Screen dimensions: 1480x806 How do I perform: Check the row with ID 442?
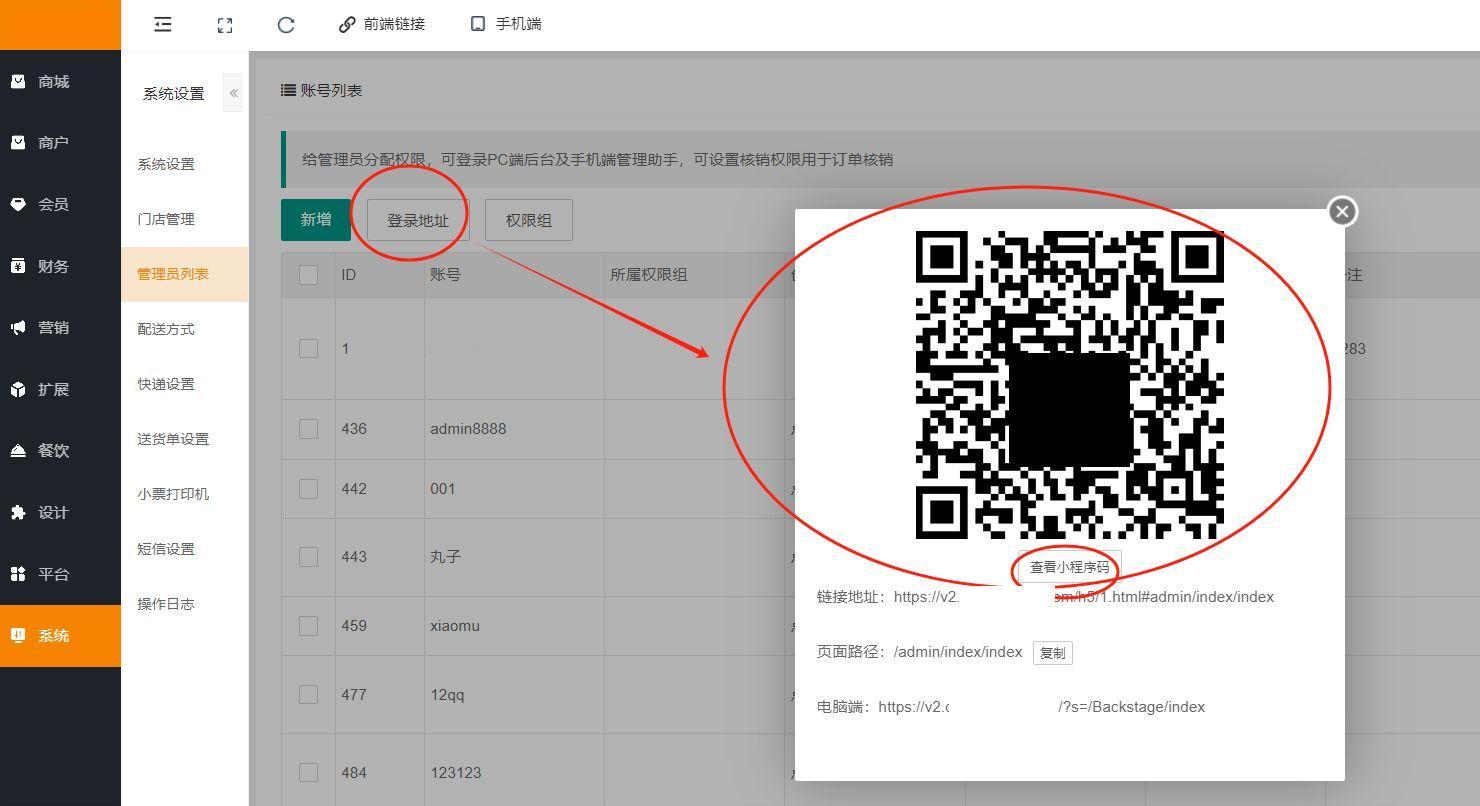pos(308,489)
